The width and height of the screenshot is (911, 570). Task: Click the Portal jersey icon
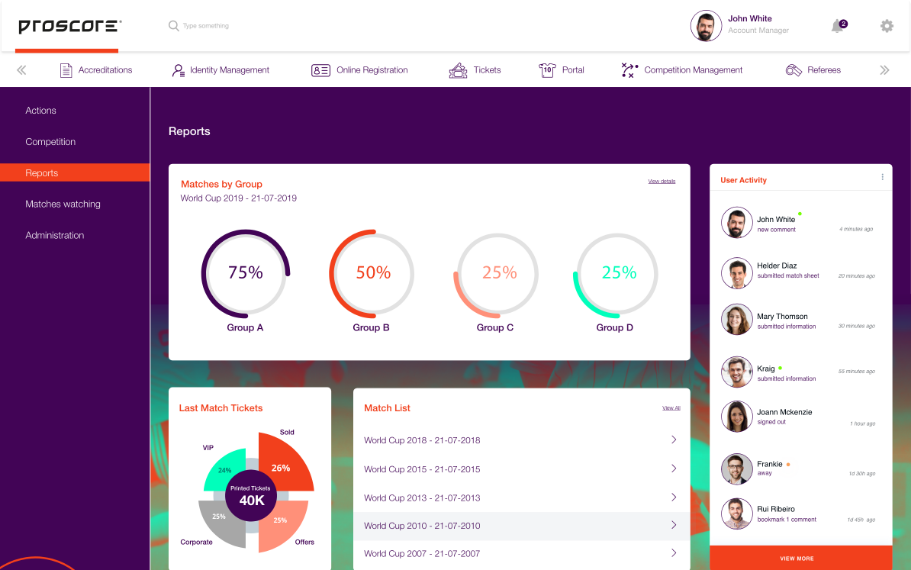point(547,70)
